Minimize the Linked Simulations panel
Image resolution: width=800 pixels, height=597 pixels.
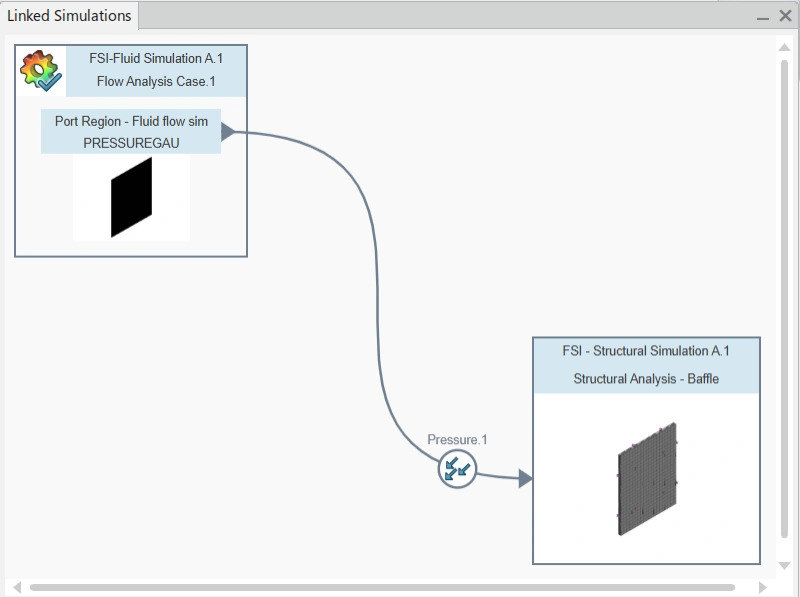763,17
